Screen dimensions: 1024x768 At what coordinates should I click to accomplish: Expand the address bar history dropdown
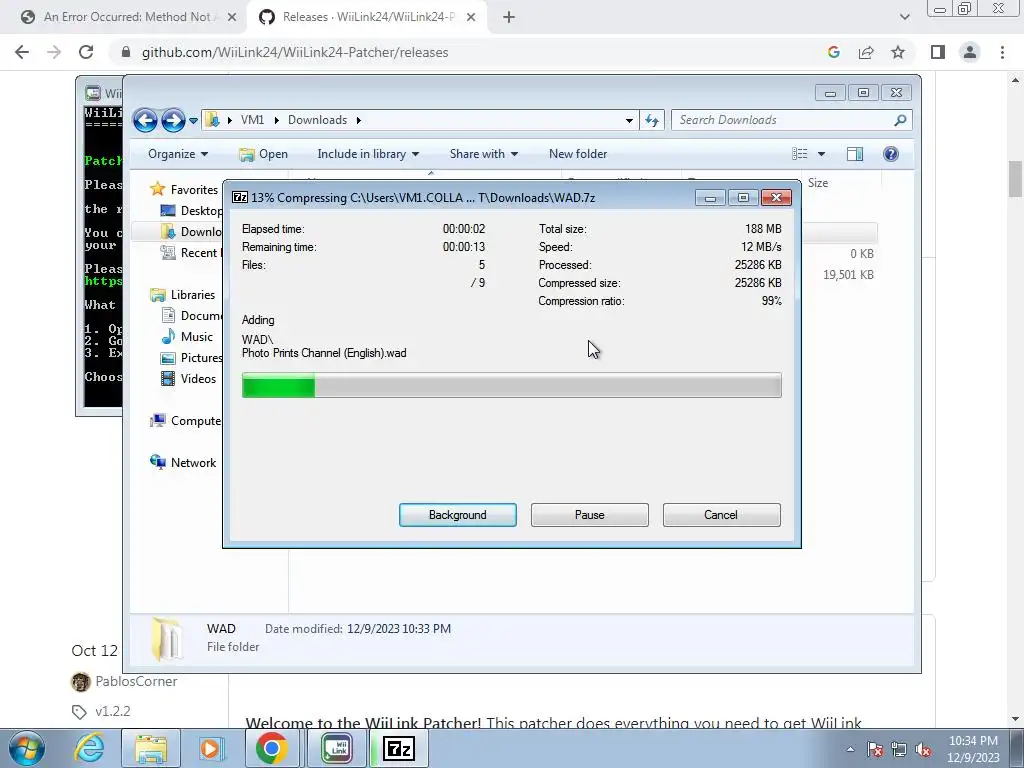pyautogui.click(x=629, y=120)
